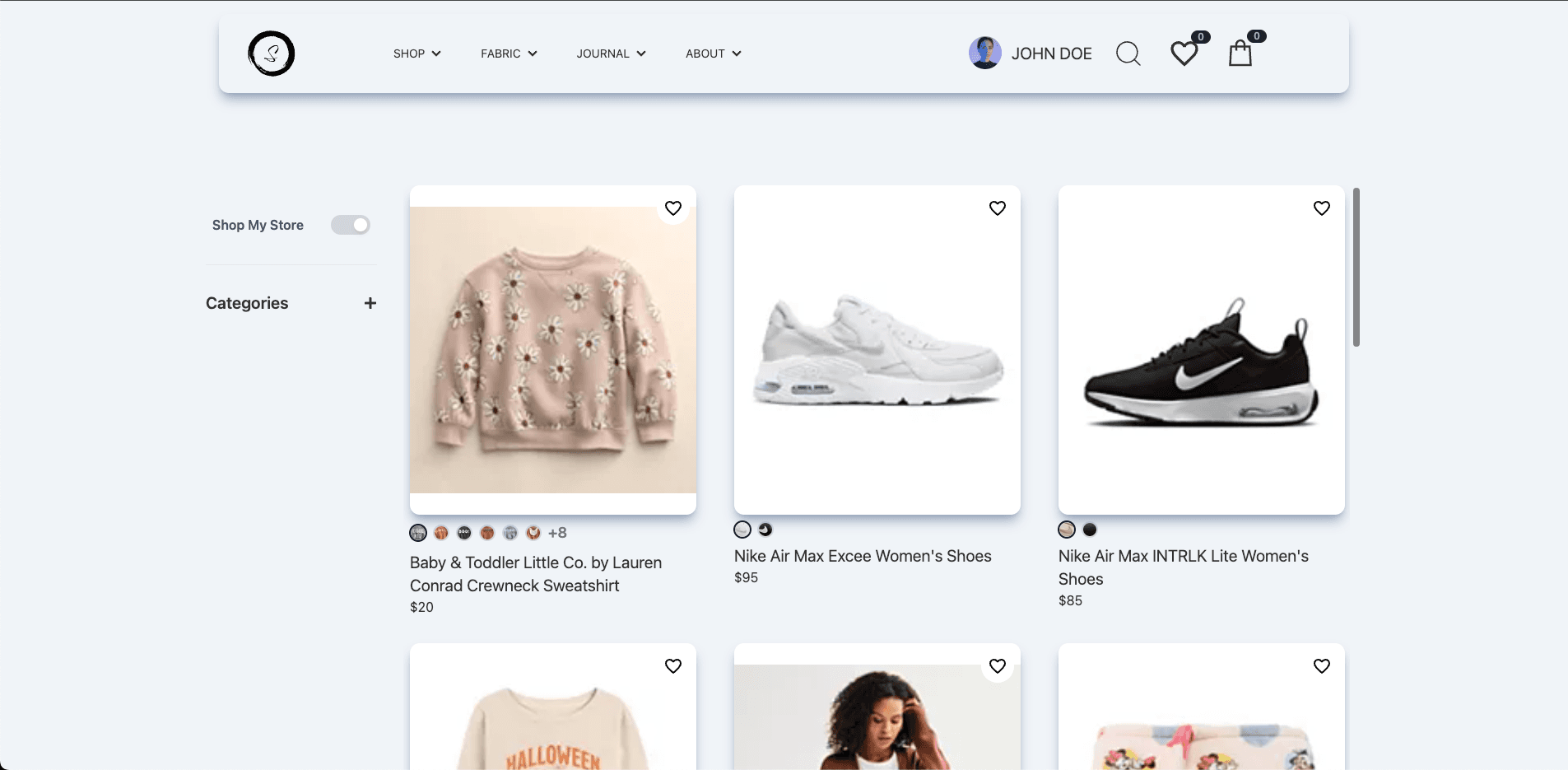Click the store logo in the top left
The image size is (1568, 770).
click(271, 53)
